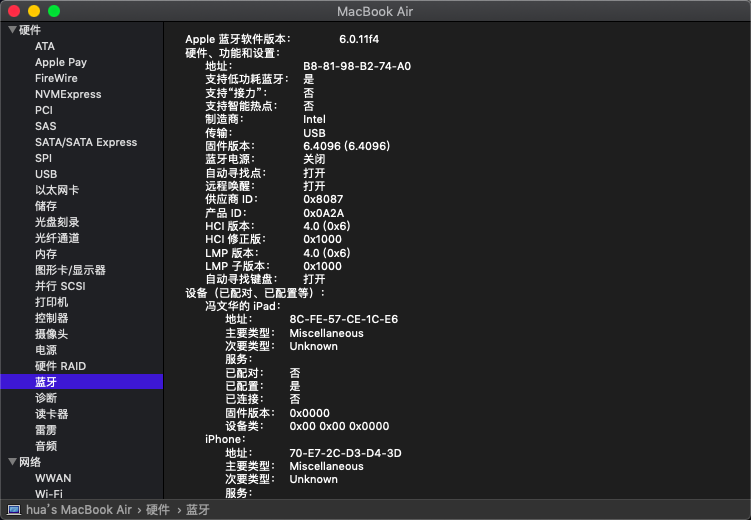Screen dimensions: 751x520
Task: Click the 传输 USB value
Action: point(314,133)
